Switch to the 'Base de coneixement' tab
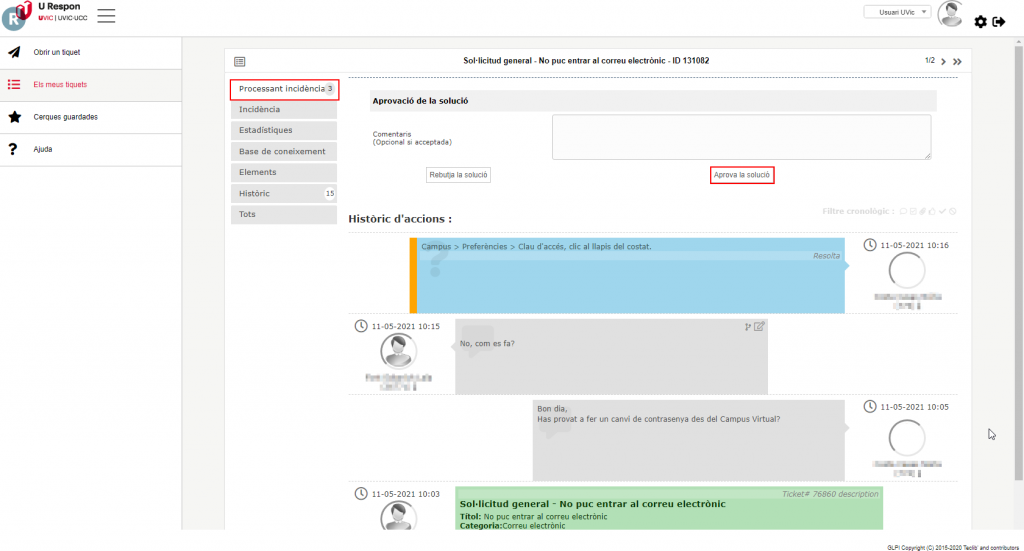Image resolution: width=1024 pixels, height=551 pixels. pos(283,151)
